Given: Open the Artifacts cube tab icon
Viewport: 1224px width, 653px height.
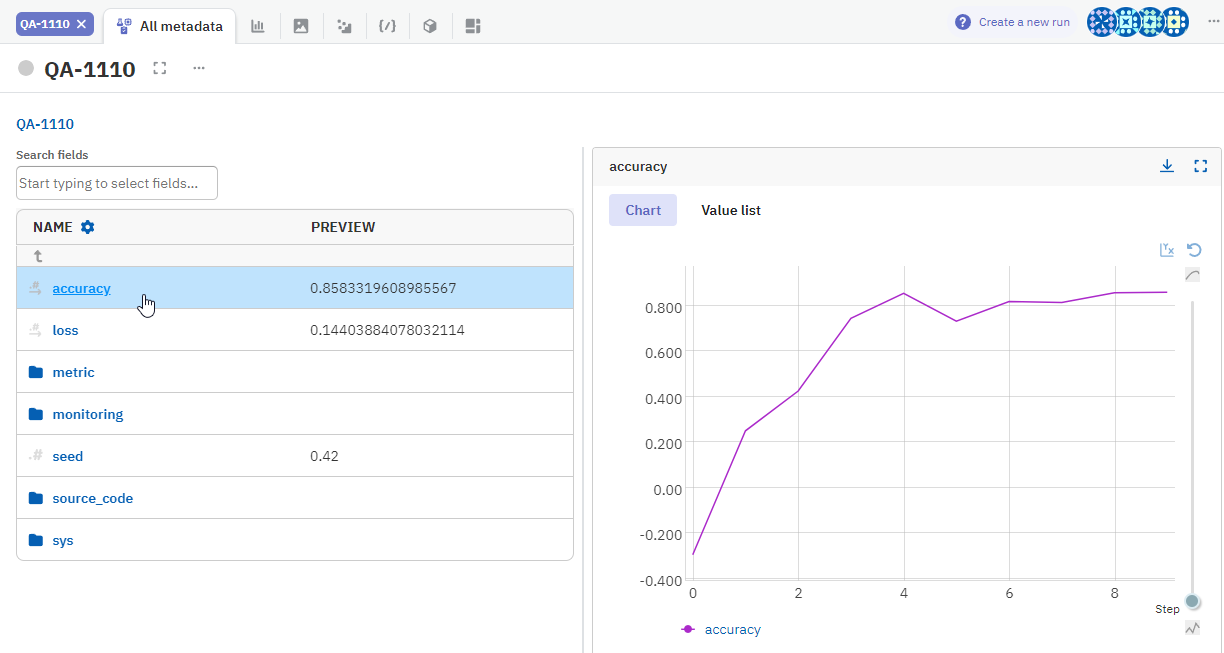Looking at the screenshot, I should point(430,26).
